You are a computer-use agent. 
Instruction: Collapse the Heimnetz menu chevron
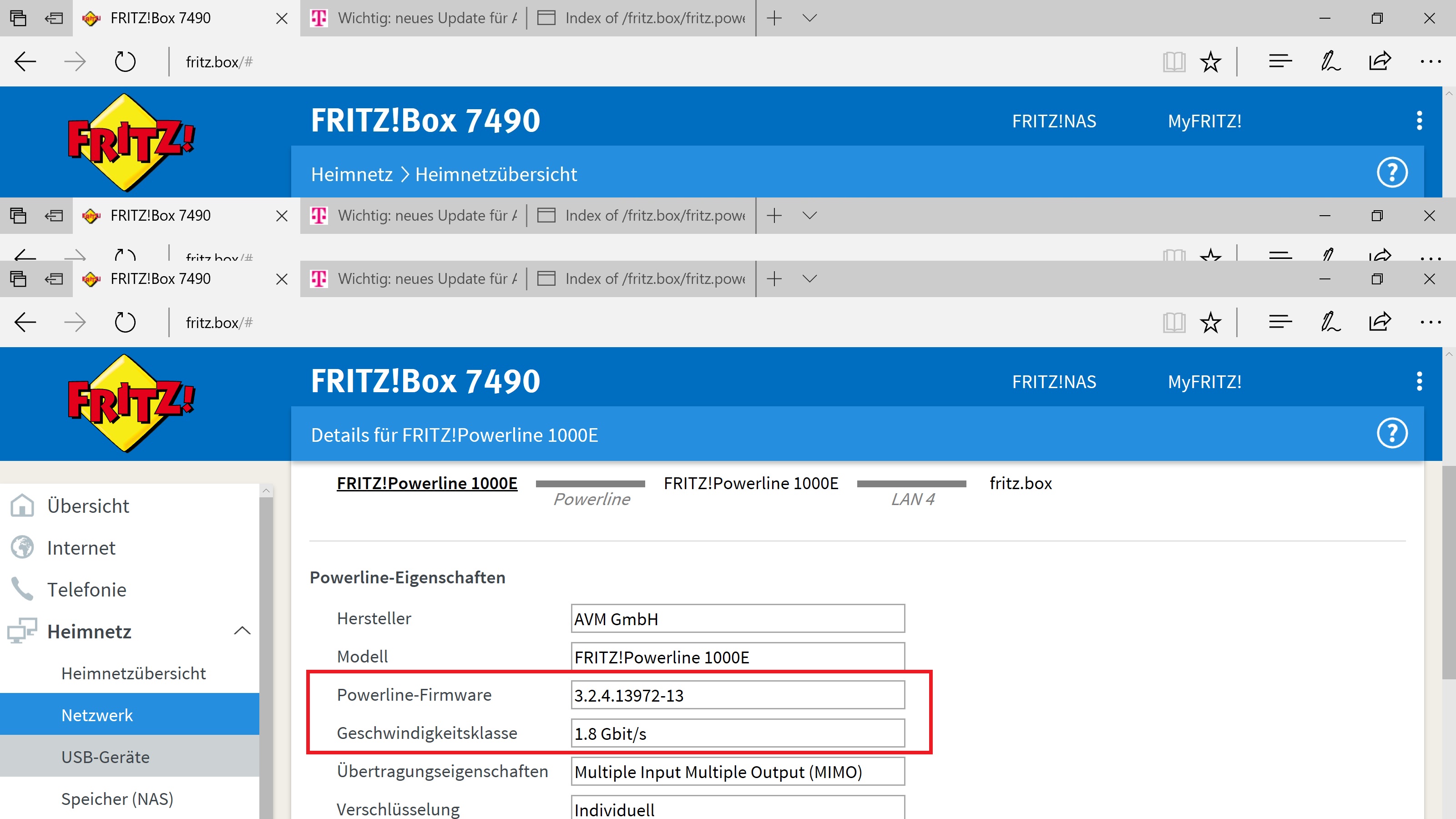click(x=242, y=631)
